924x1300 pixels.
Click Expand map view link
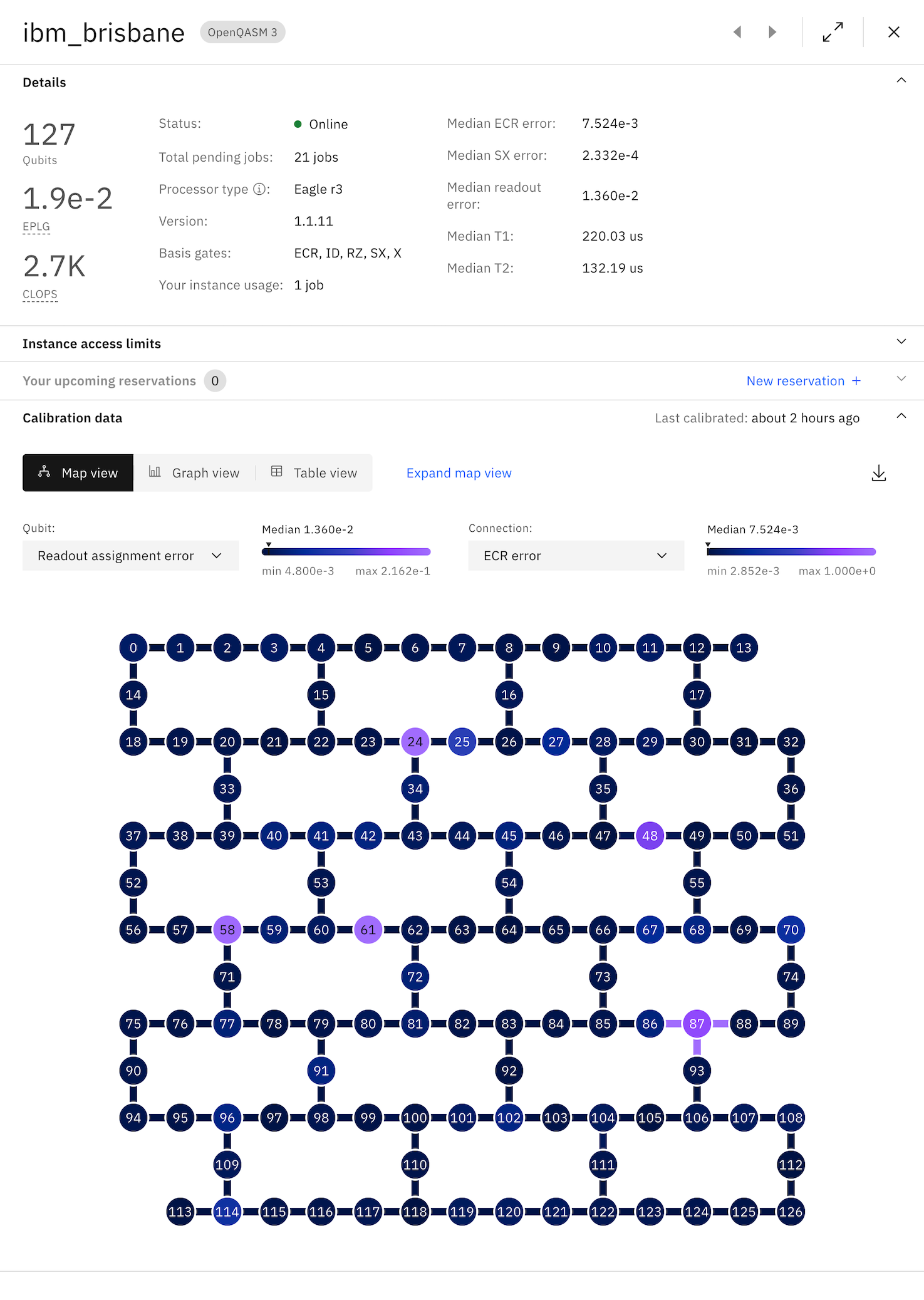click(459, 473)
